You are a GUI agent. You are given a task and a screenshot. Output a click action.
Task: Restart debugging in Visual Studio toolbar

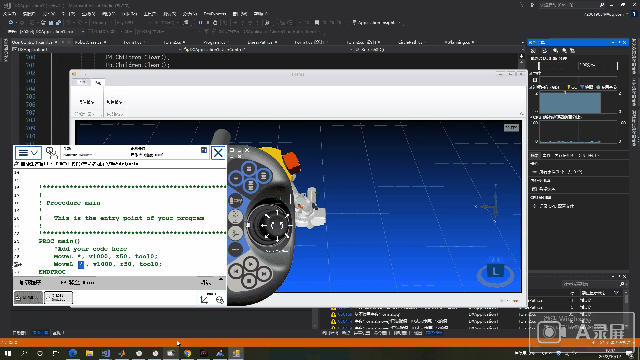[x=215, y=23]
